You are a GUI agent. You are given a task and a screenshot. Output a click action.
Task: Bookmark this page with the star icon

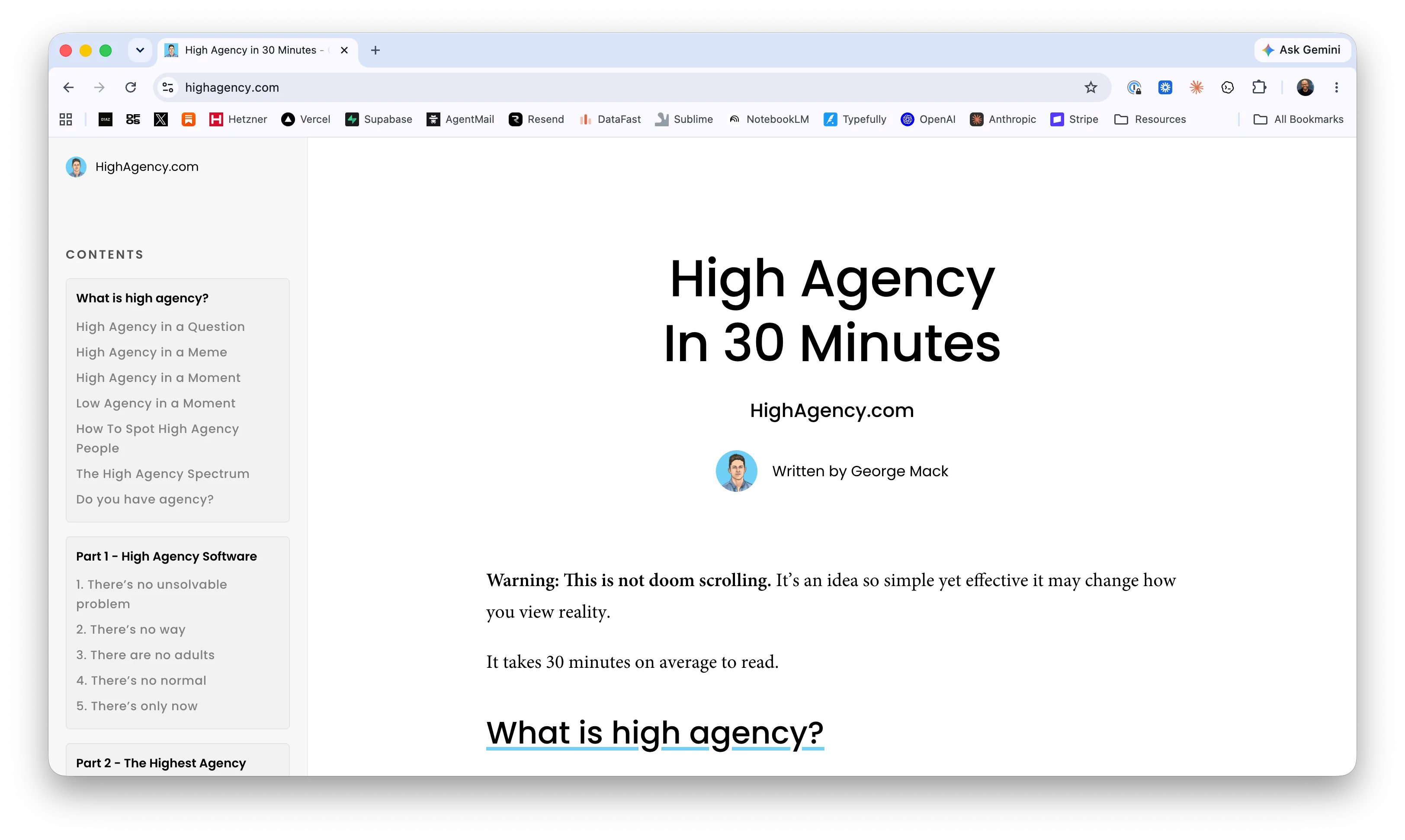click(1090, 87)
